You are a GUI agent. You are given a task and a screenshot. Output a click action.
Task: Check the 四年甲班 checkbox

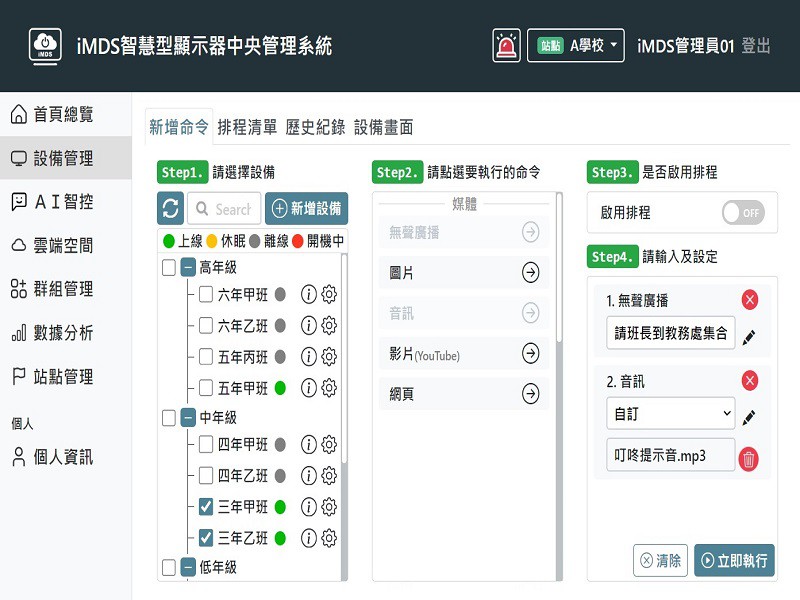[206, 445]
